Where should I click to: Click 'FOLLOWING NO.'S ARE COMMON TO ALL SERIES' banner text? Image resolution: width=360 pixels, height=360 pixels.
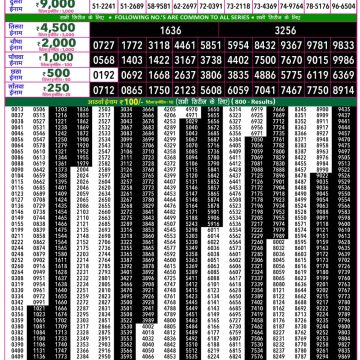coord(181,17)
